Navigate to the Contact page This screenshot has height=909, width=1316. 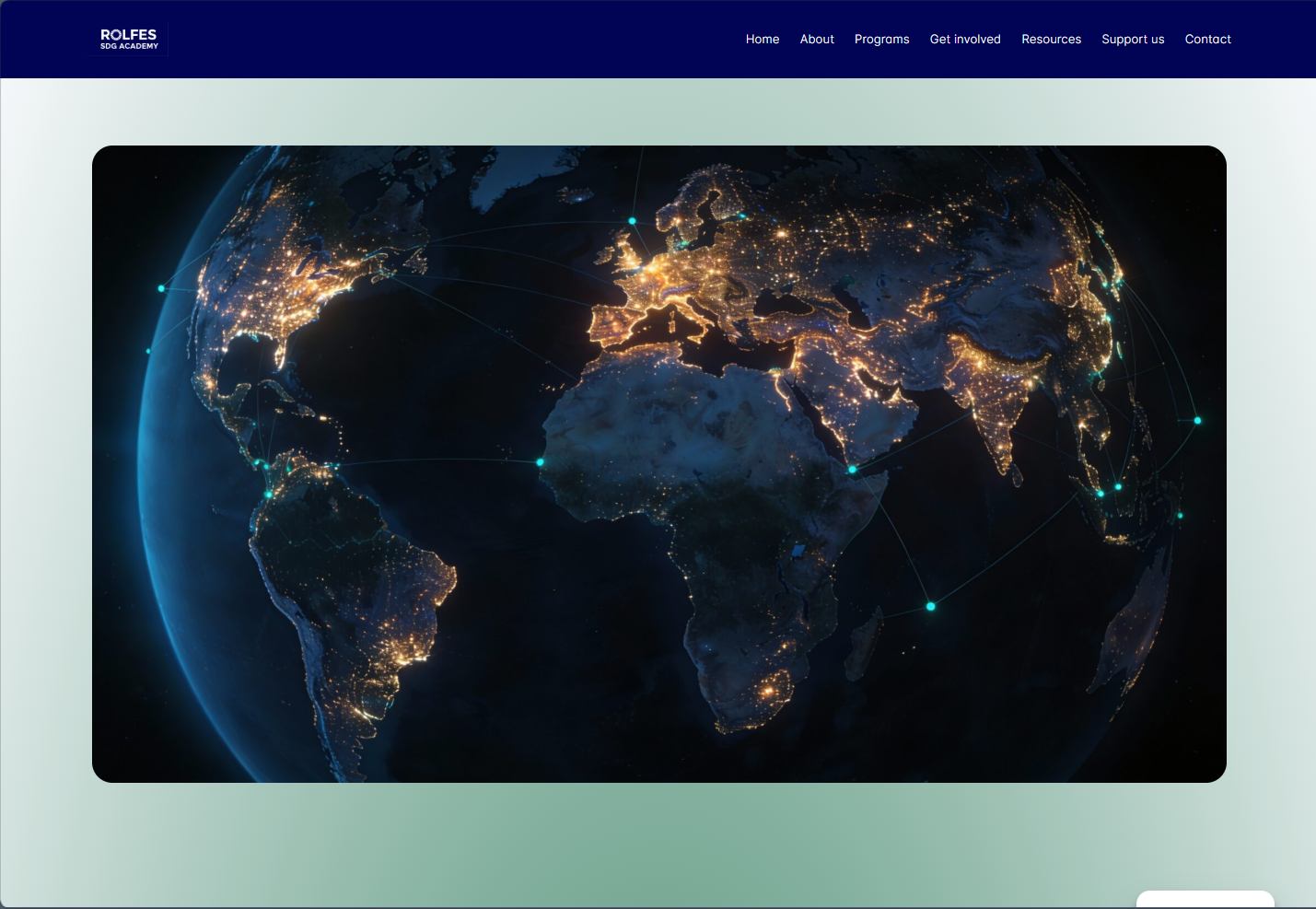(1207, 40)
